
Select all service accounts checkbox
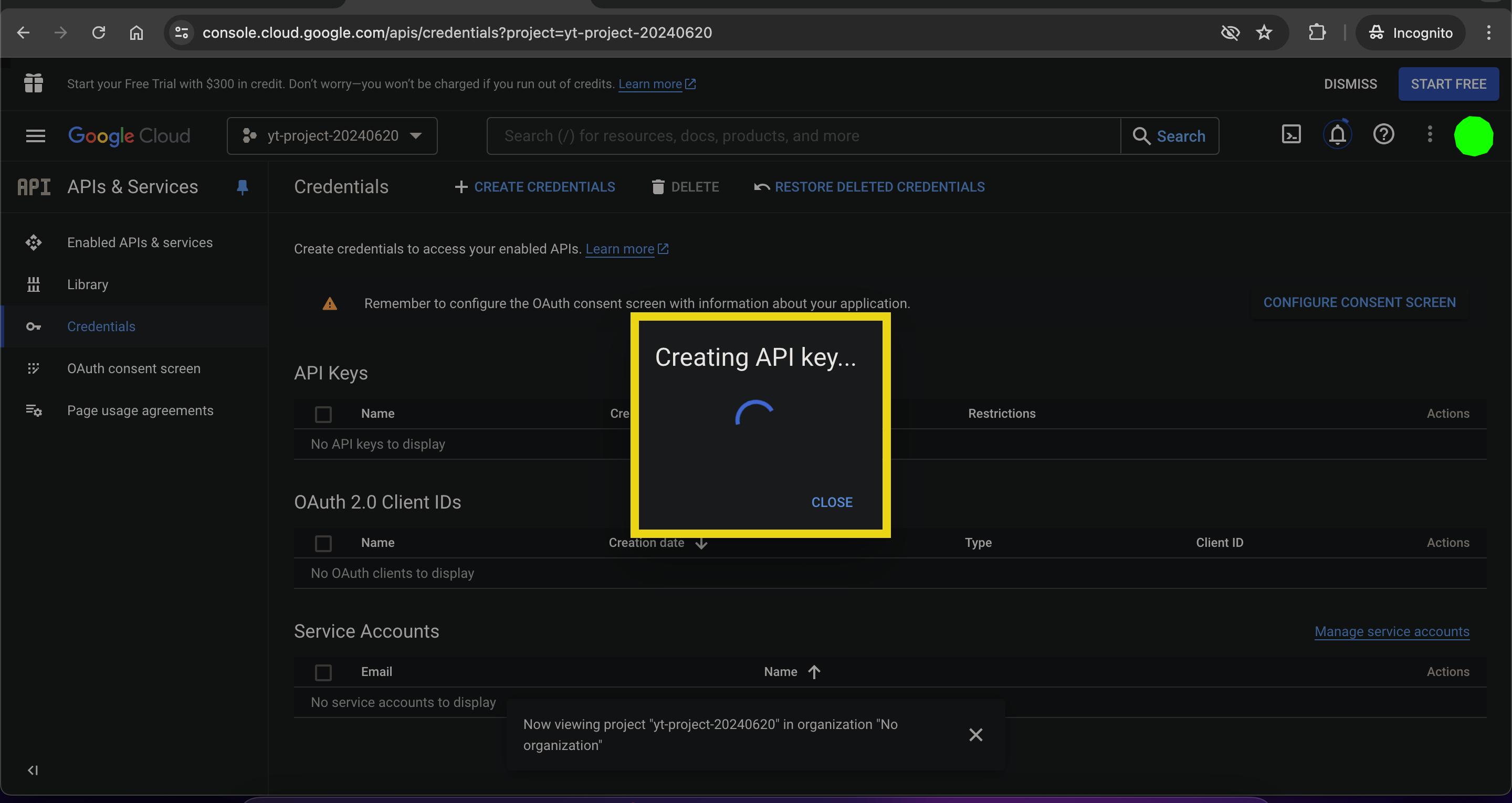point(323,673)
